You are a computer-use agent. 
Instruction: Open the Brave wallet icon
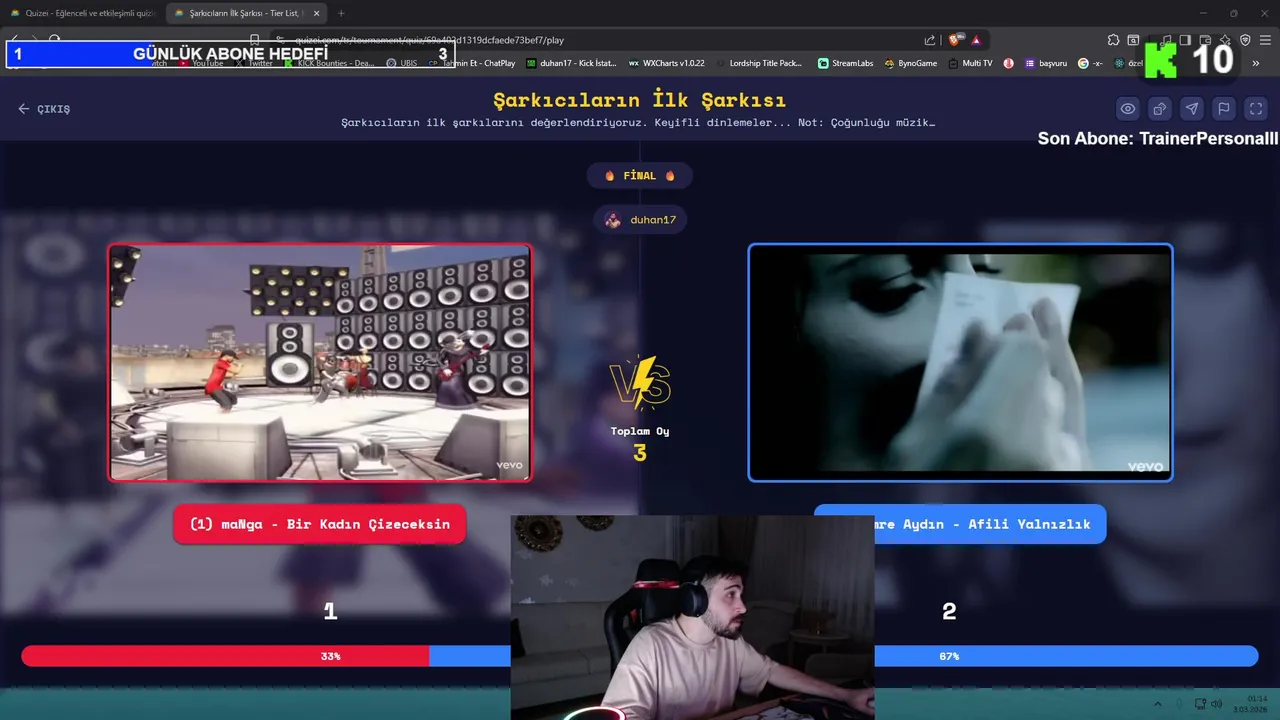1205,40
